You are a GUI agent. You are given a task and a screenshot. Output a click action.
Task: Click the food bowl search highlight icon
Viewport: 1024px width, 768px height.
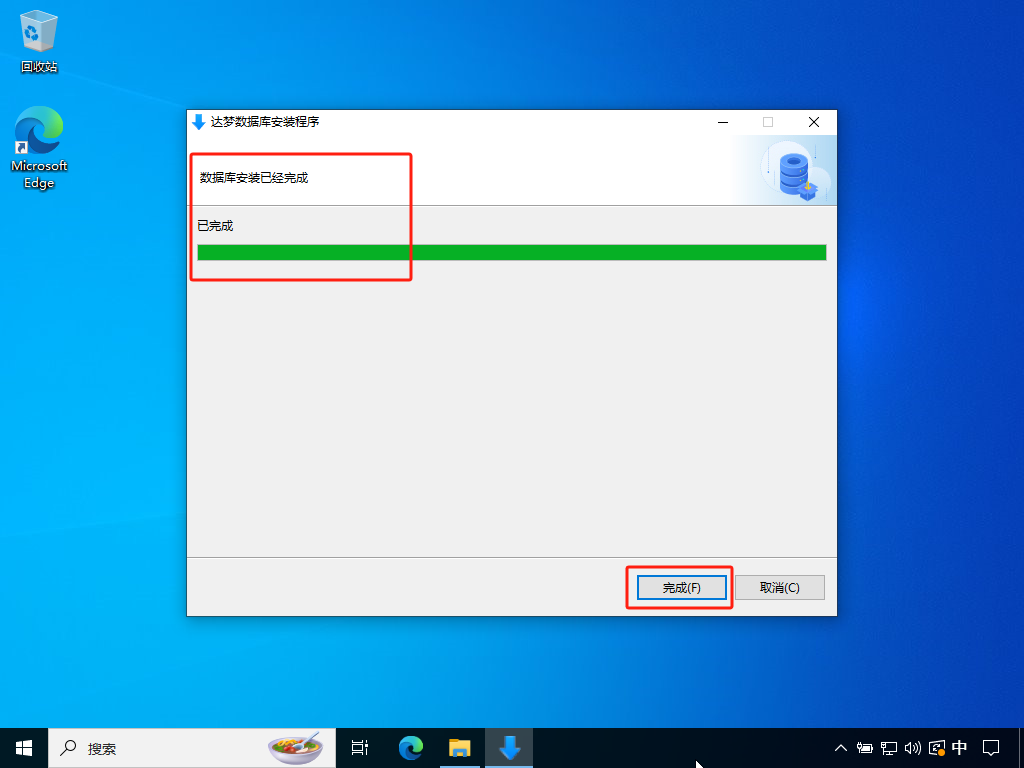click(x=296, y=748)
